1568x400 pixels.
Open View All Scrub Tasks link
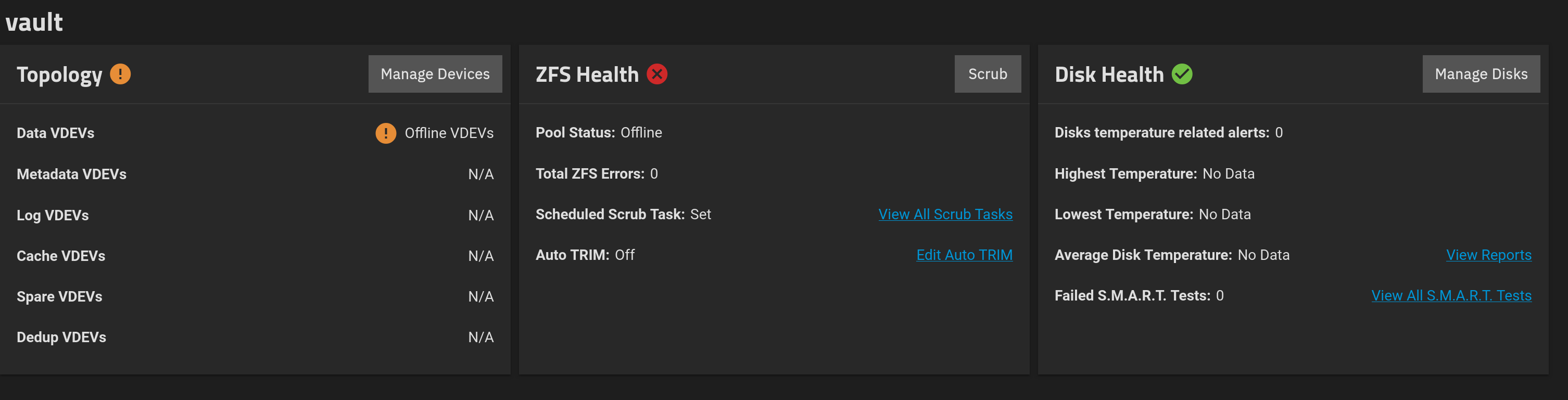point(945,214)
